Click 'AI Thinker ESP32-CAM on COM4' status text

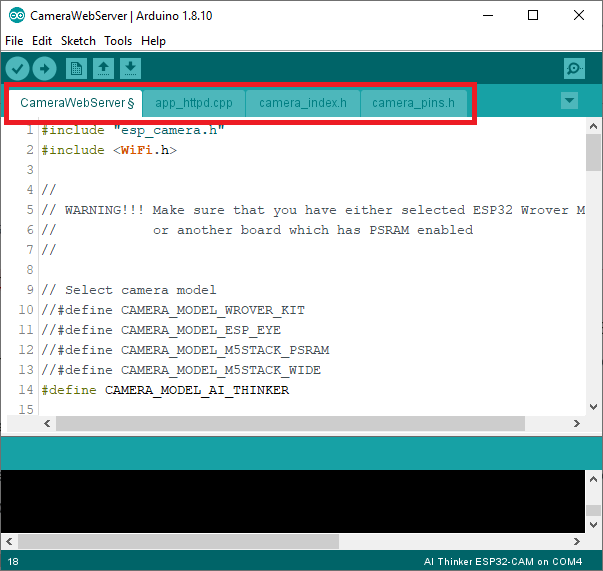[503, 562]
